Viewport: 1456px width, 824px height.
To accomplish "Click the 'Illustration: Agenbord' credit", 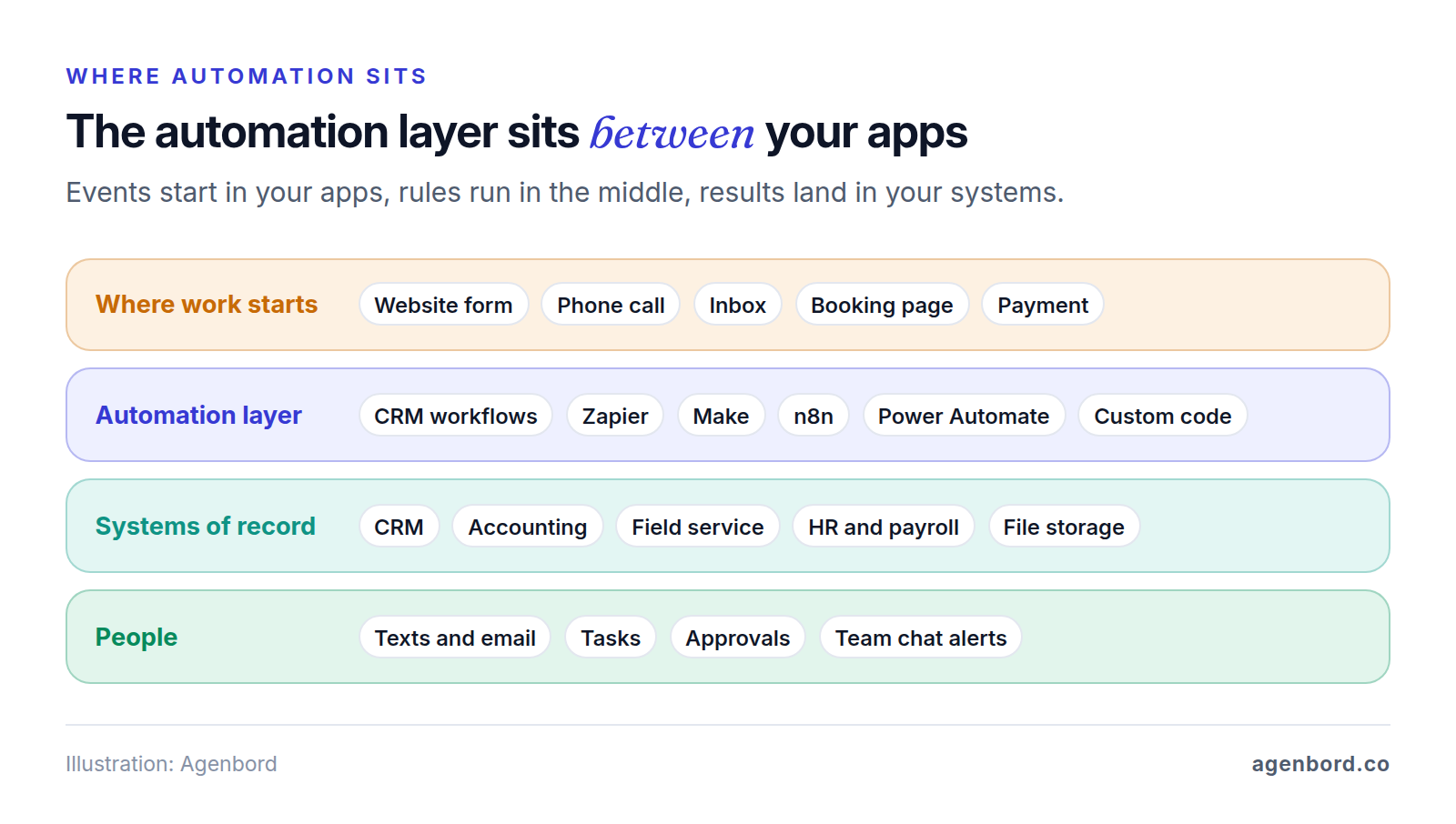I will [171, 764].
